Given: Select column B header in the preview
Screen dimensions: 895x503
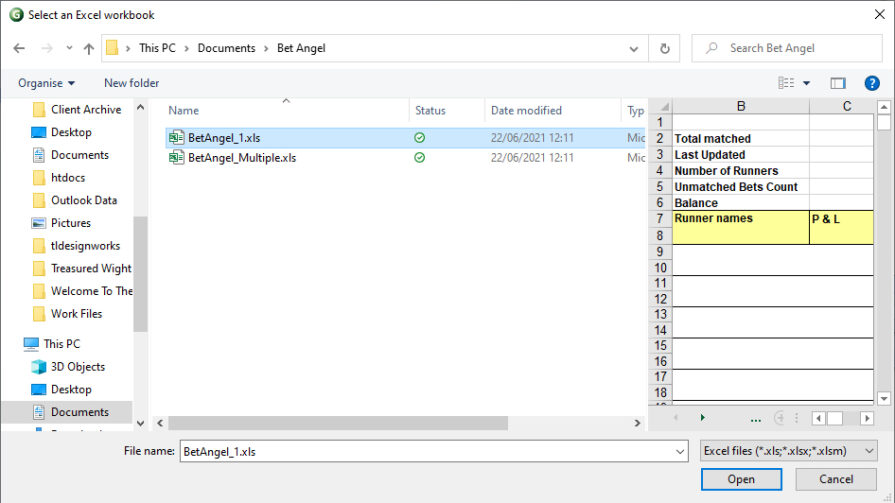Looking at the screenshot, I should coord(741,106).
